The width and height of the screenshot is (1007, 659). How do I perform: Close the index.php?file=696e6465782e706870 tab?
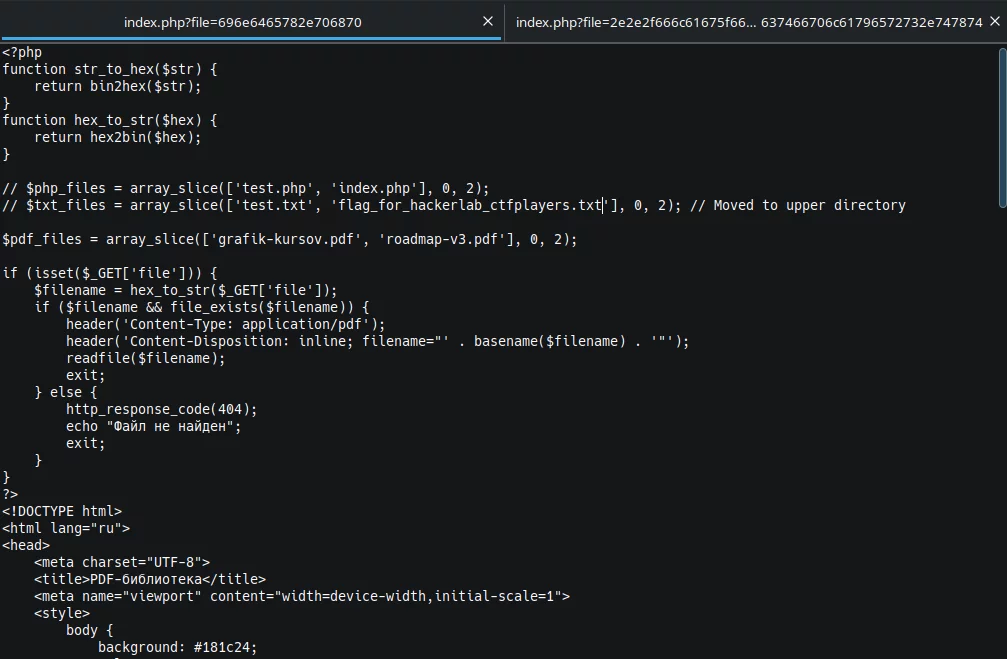[x=488, y=21]
